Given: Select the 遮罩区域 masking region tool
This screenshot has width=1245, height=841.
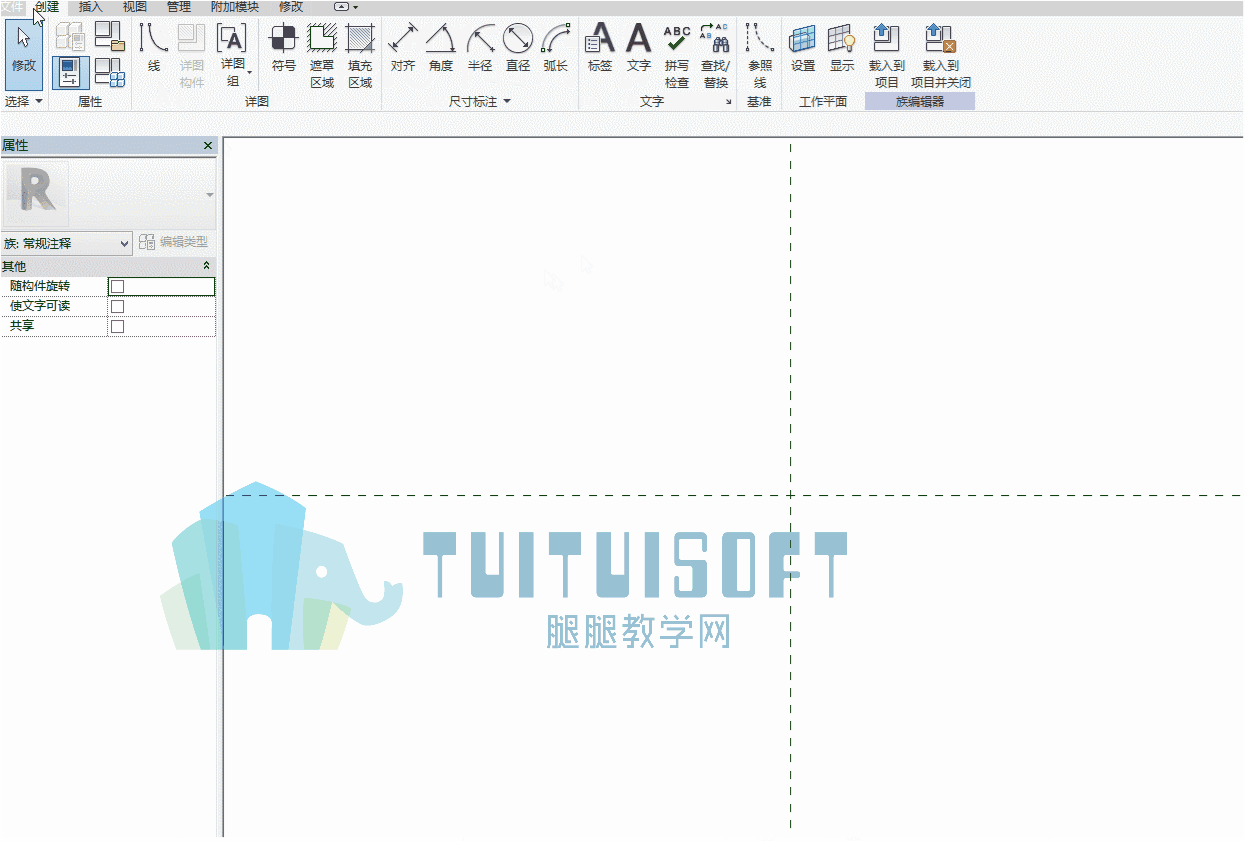Looking at the screenshot, I should tap(322, 56).
